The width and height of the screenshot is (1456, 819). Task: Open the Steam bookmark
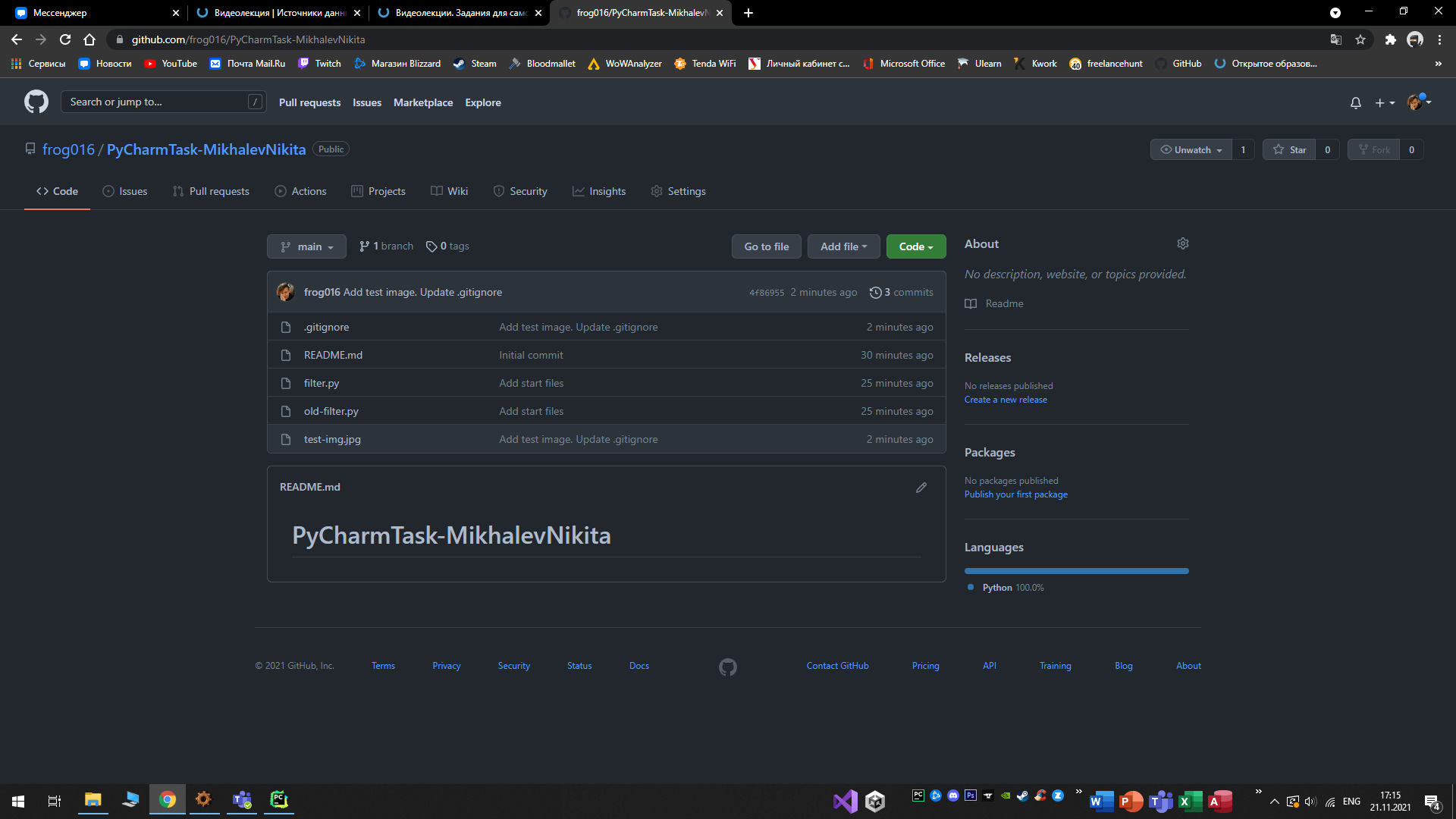click(475, 64)
